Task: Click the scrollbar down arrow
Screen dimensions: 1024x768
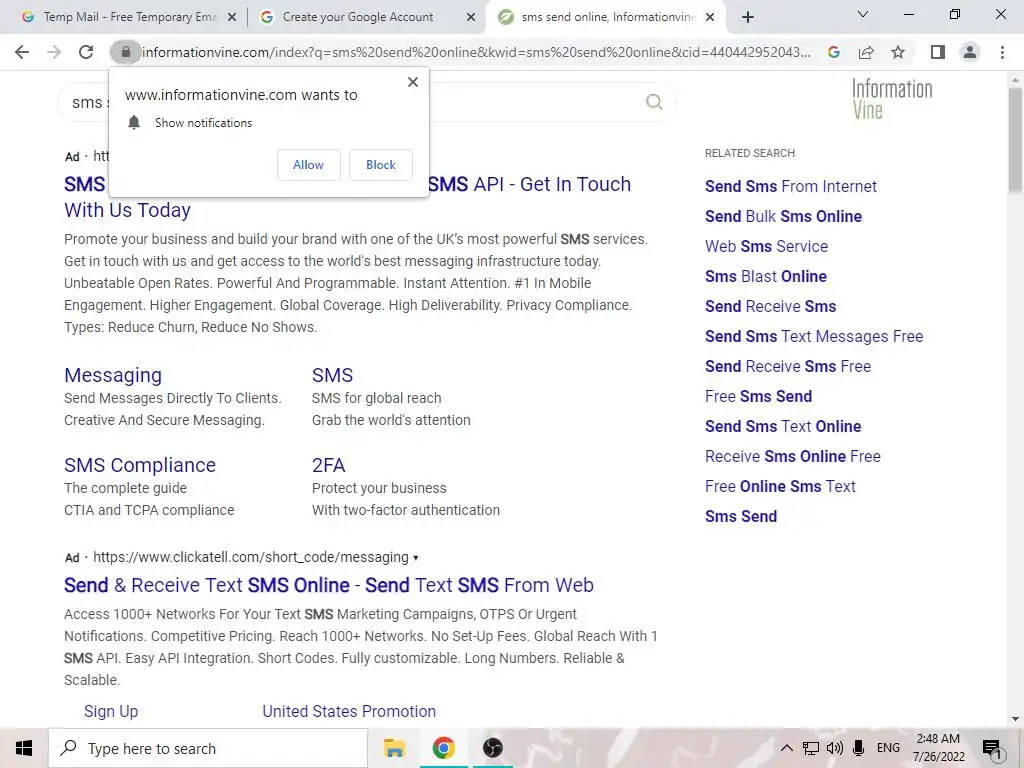Action: 1015,719
